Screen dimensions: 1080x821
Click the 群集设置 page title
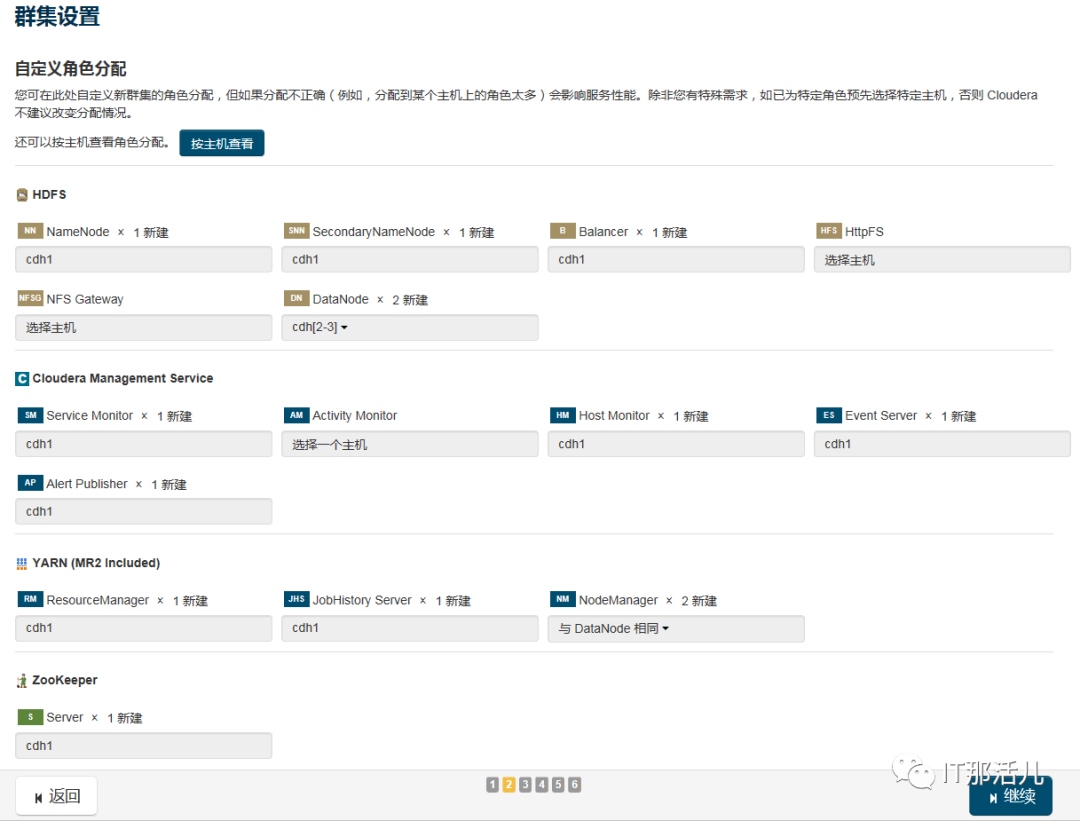pos(57,16)
